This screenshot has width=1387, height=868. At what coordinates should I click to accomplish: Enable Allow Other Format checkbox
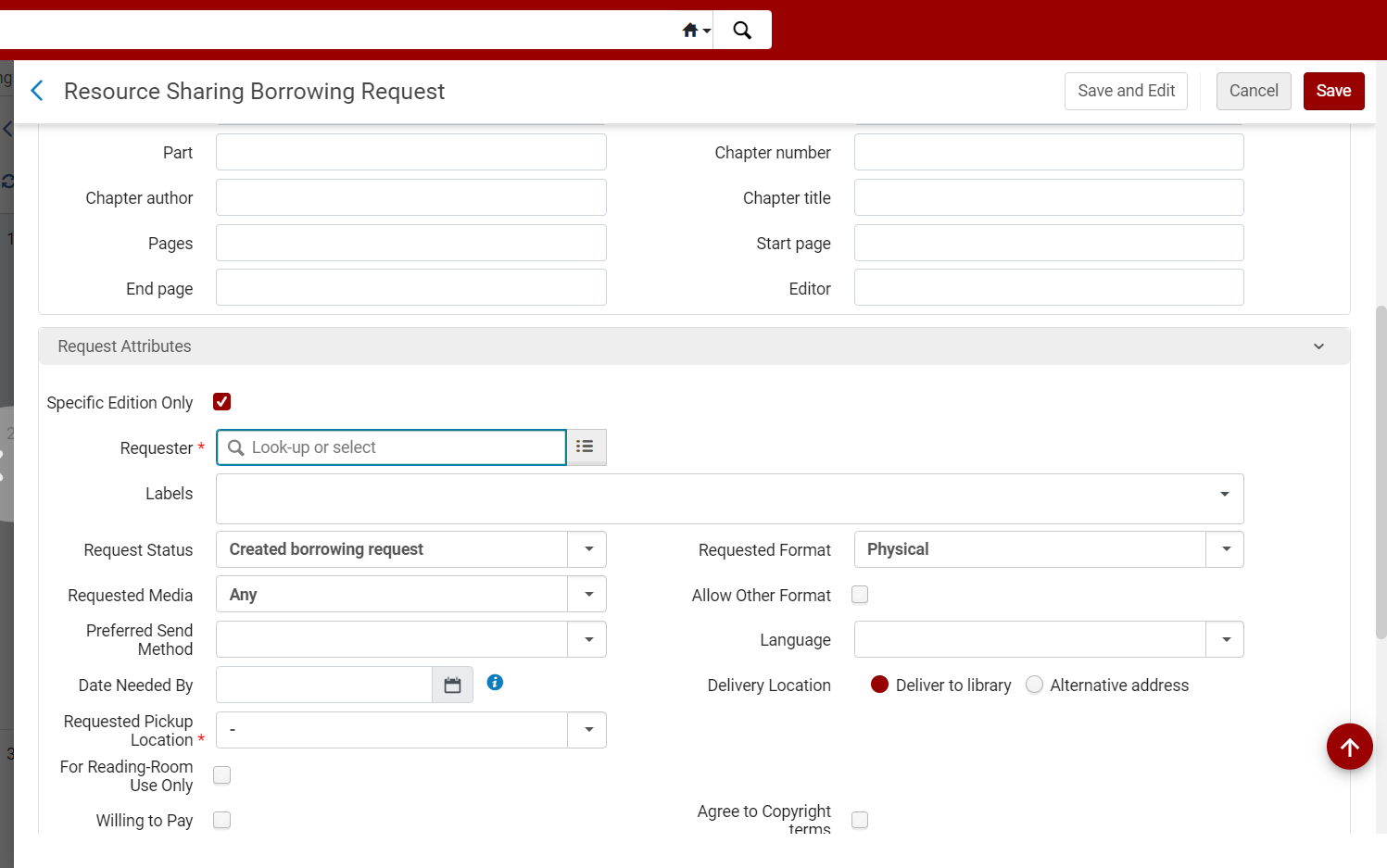click(860, 595)
